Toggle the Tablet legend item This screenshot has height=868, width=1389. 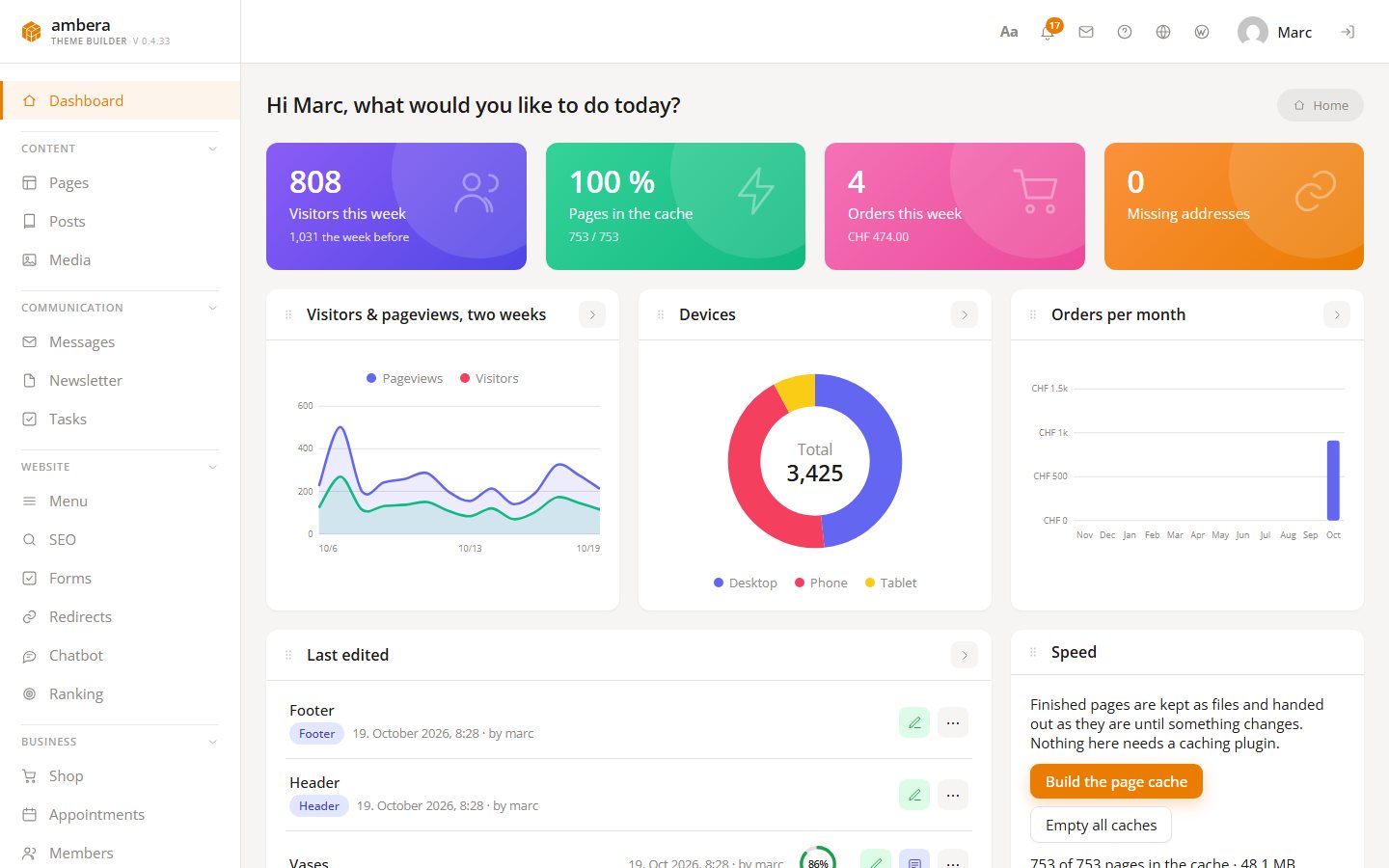pyautogui.click(x=890, y=583)
